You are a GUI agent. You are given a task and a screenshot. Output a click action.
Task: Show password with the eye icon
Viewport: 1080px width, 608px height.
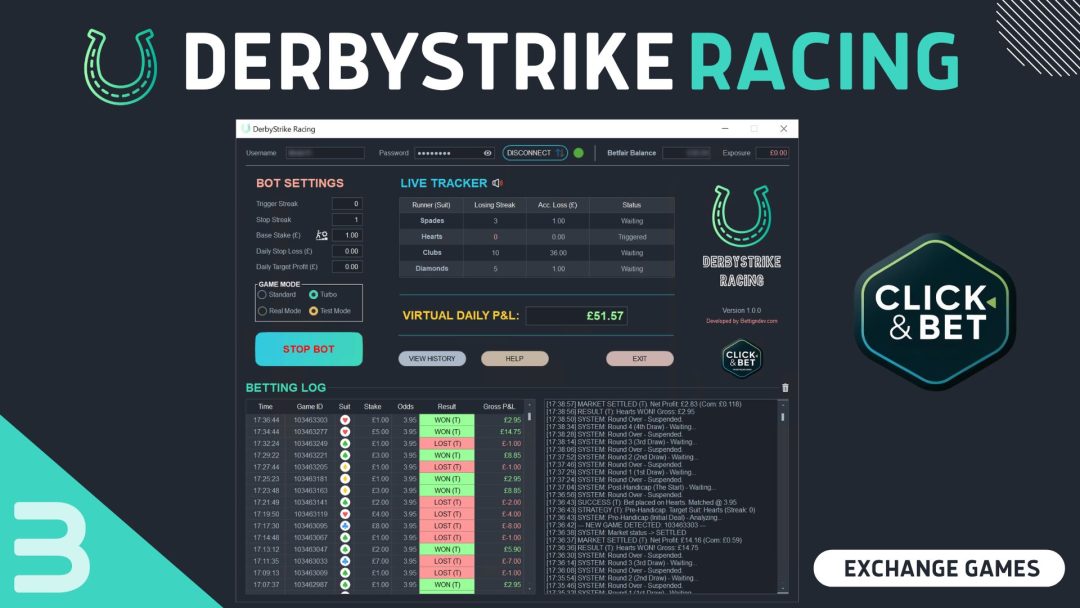point(488,153)
